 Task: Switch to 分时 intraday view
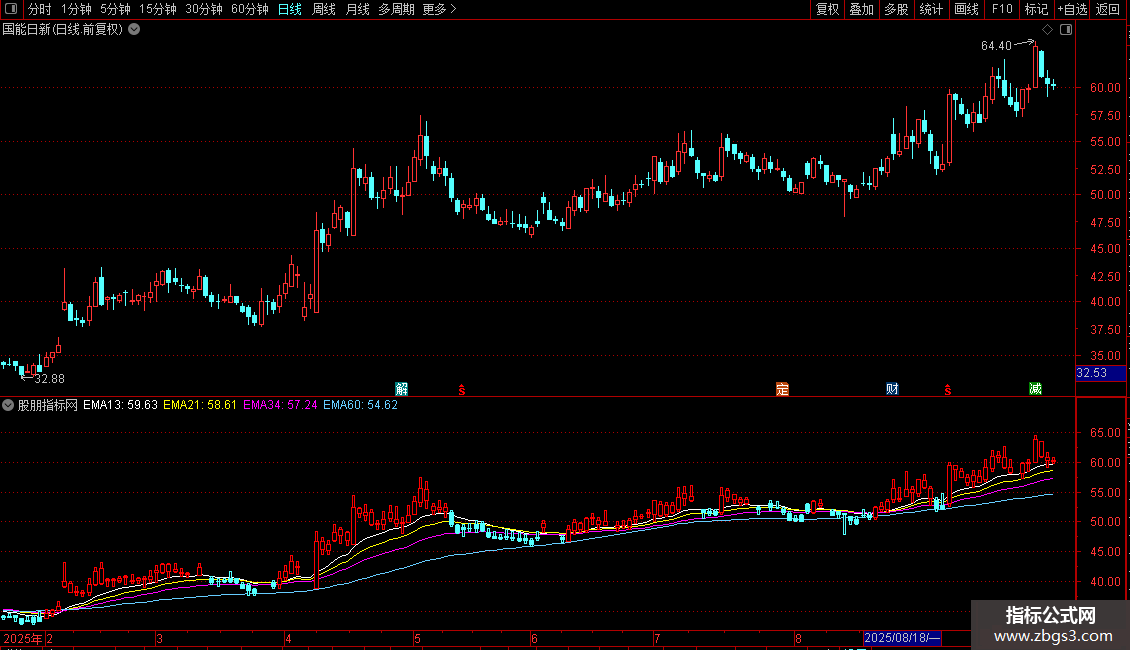(40, 9)
